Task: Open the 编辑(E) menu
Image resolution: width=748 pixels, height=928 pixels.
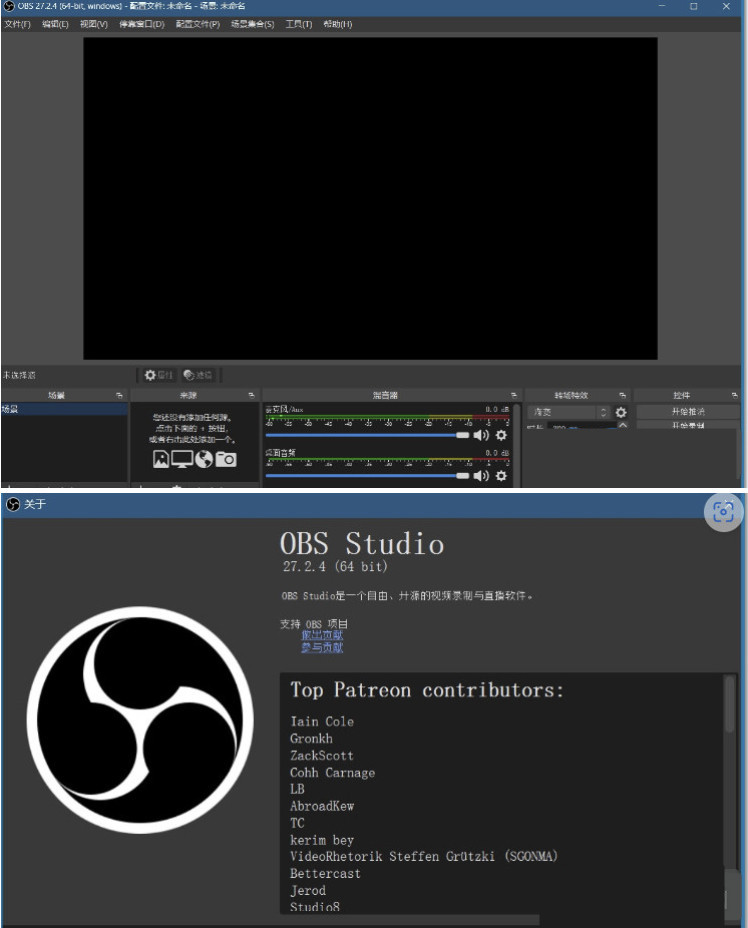Action: tap(55, 24)
